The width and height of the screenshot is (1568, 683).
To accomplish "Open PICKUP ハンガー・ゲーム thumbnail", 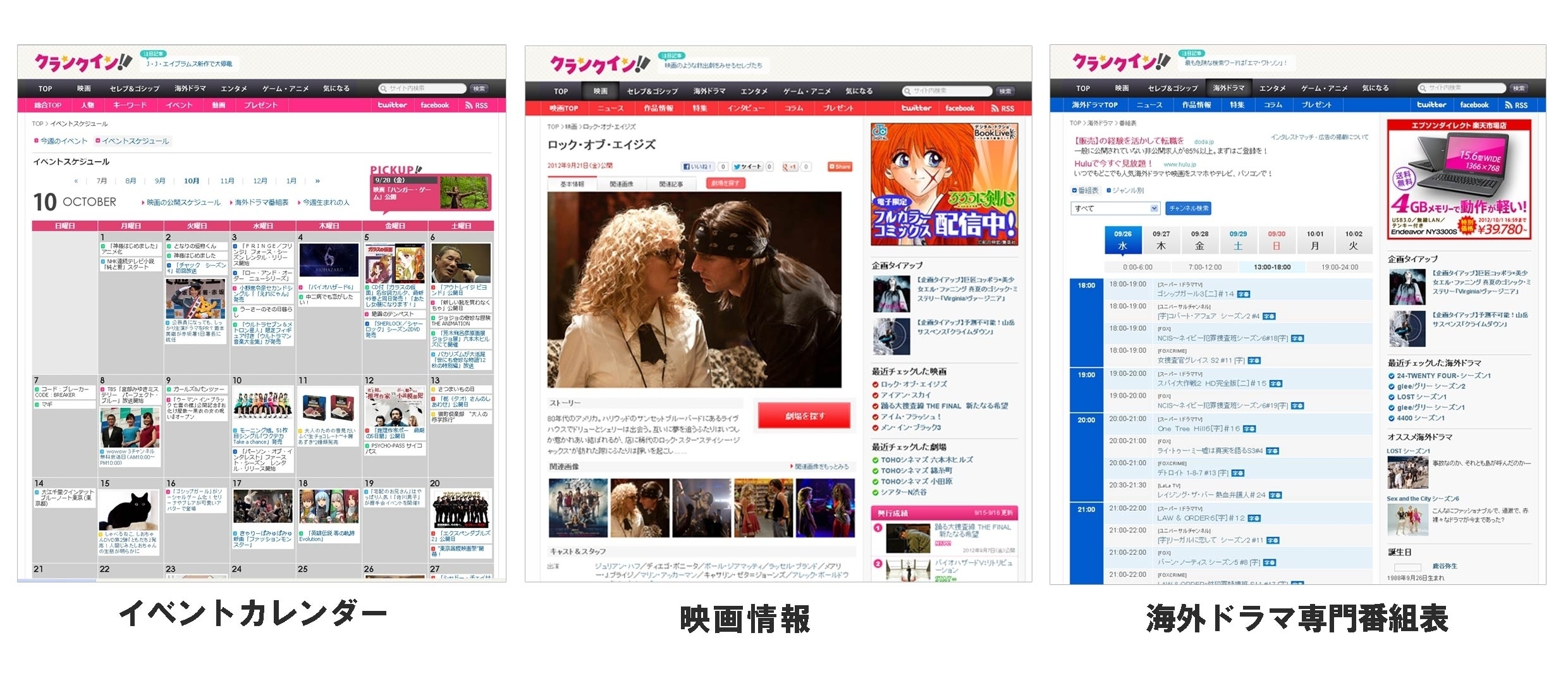I will coord(464,192).
